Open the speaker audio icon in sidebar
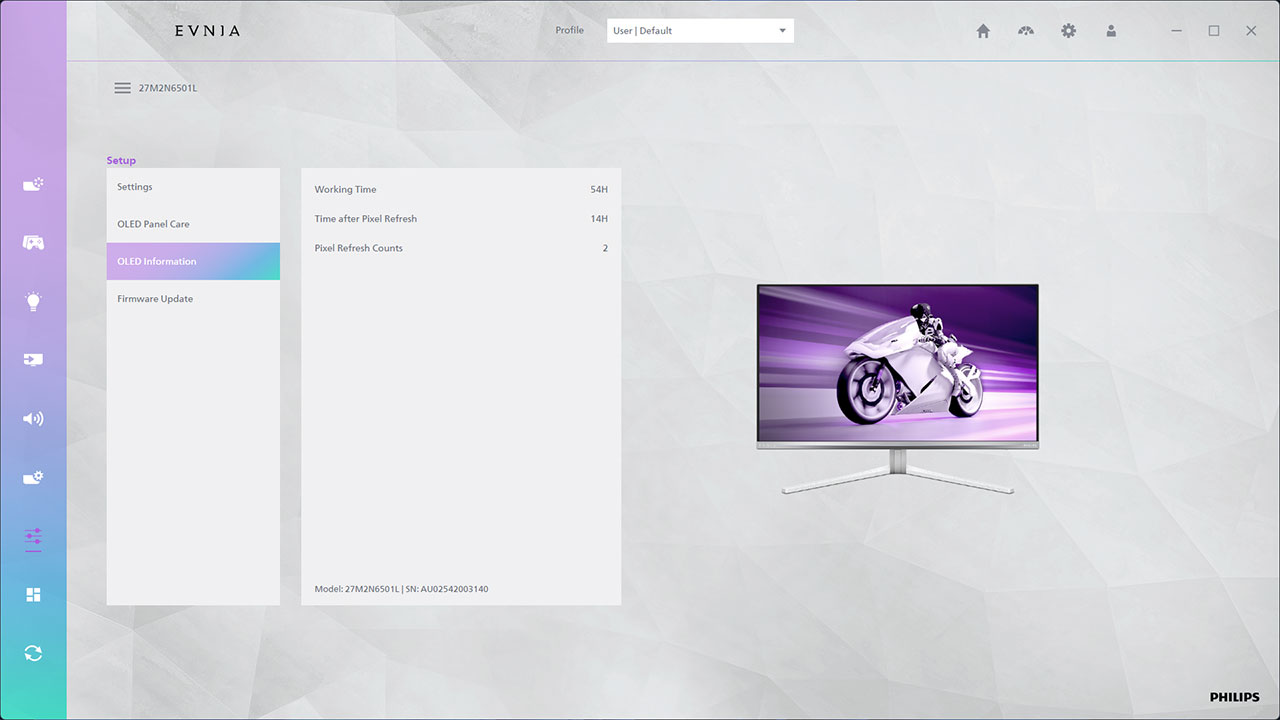 33,419
